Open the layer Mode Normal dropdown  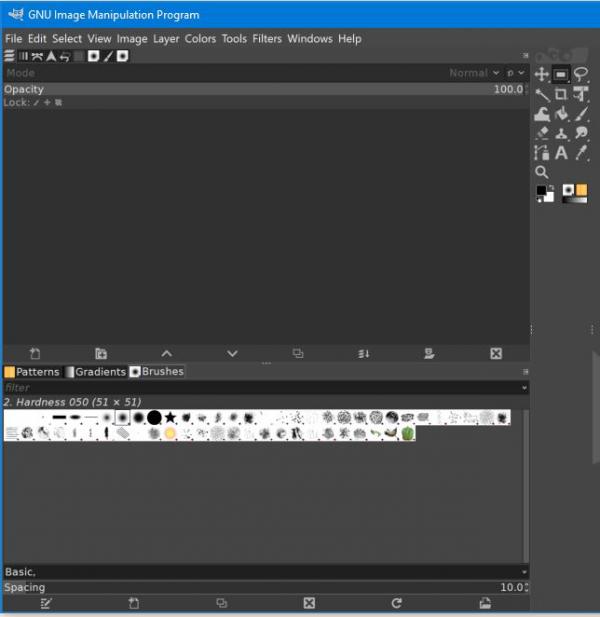pos(474,73)
